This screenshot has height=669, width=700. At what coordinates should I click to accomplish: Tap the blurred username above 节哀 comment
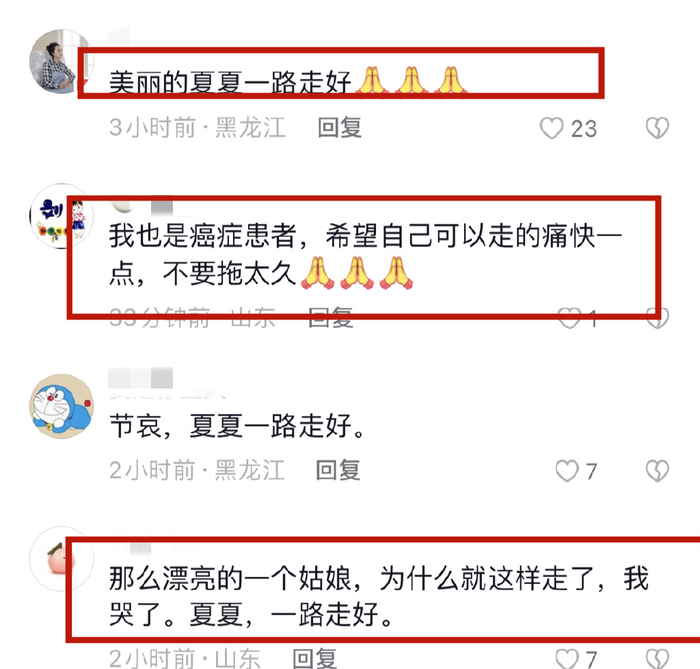pos(141,378)
